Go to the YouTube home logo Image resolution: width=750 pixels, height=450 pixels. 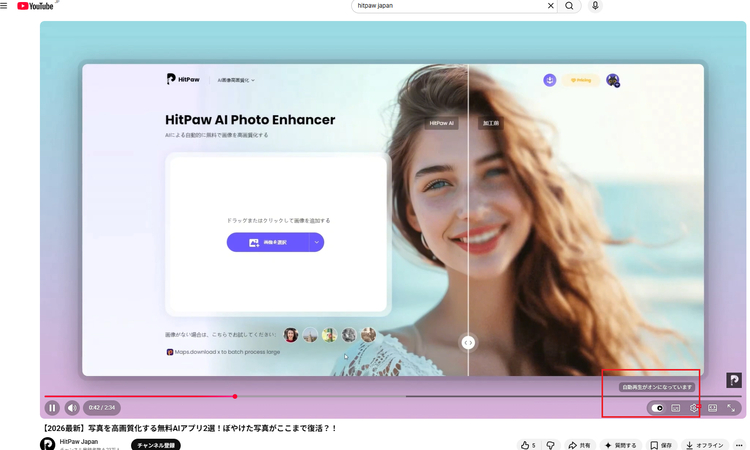point(35,6)
